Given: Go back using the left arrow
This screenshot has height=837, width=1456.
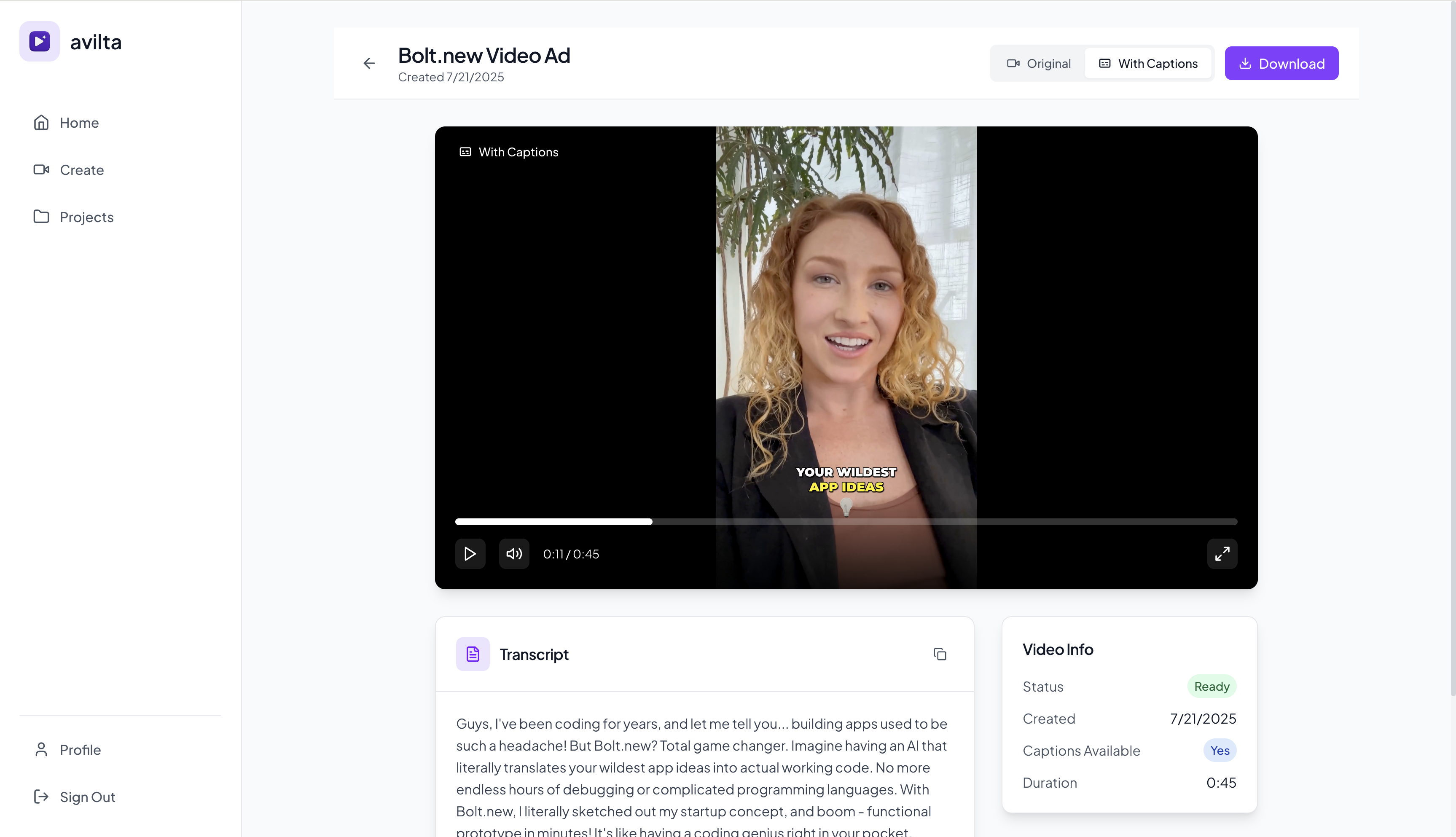Looking at the screenshot, I should click(x=369, y=63).
